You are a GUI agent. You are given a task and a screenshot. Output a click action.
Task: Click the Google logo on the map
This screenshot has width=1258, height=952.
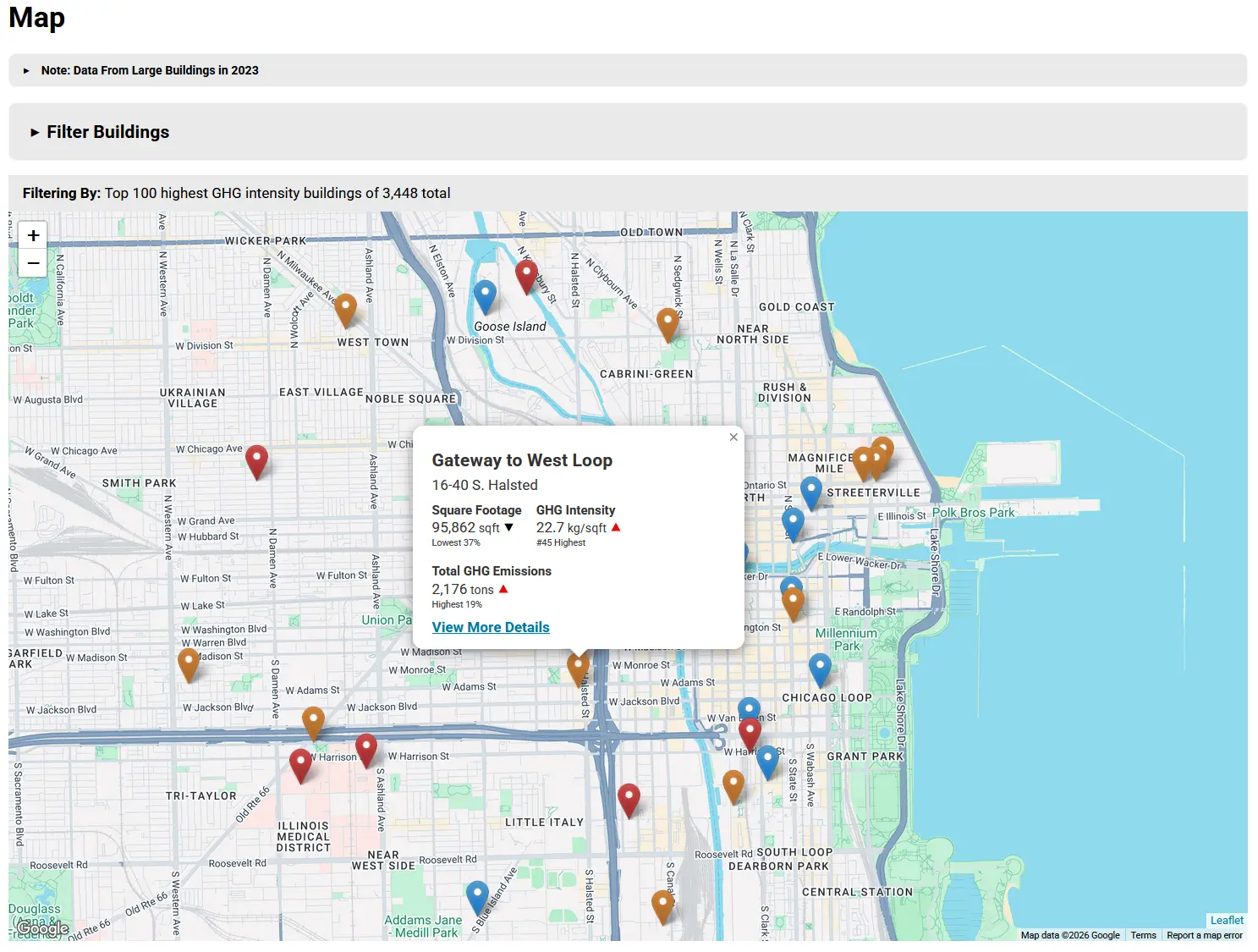pyautogui.click(x=43, y=928)
